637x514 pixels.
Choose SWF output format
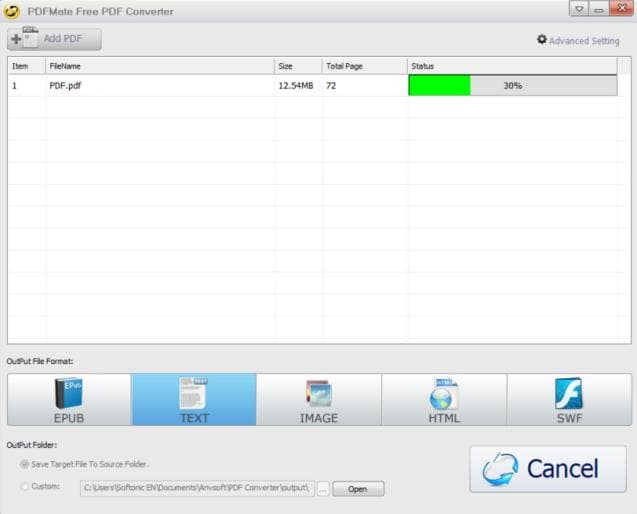[x=569, y=400]
